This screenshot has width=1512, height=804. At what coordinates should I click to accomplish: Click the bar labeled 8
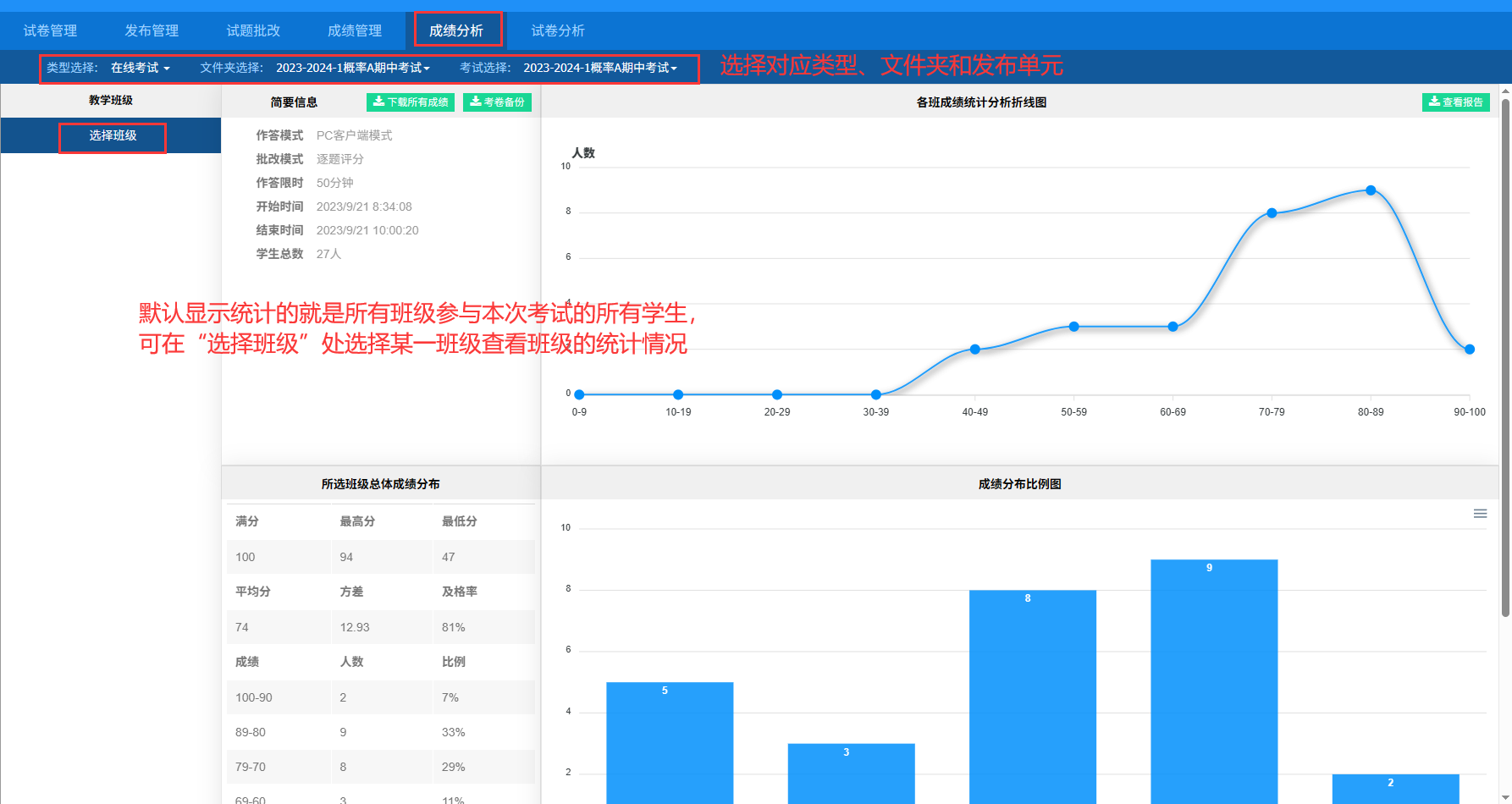point(1033,697)
